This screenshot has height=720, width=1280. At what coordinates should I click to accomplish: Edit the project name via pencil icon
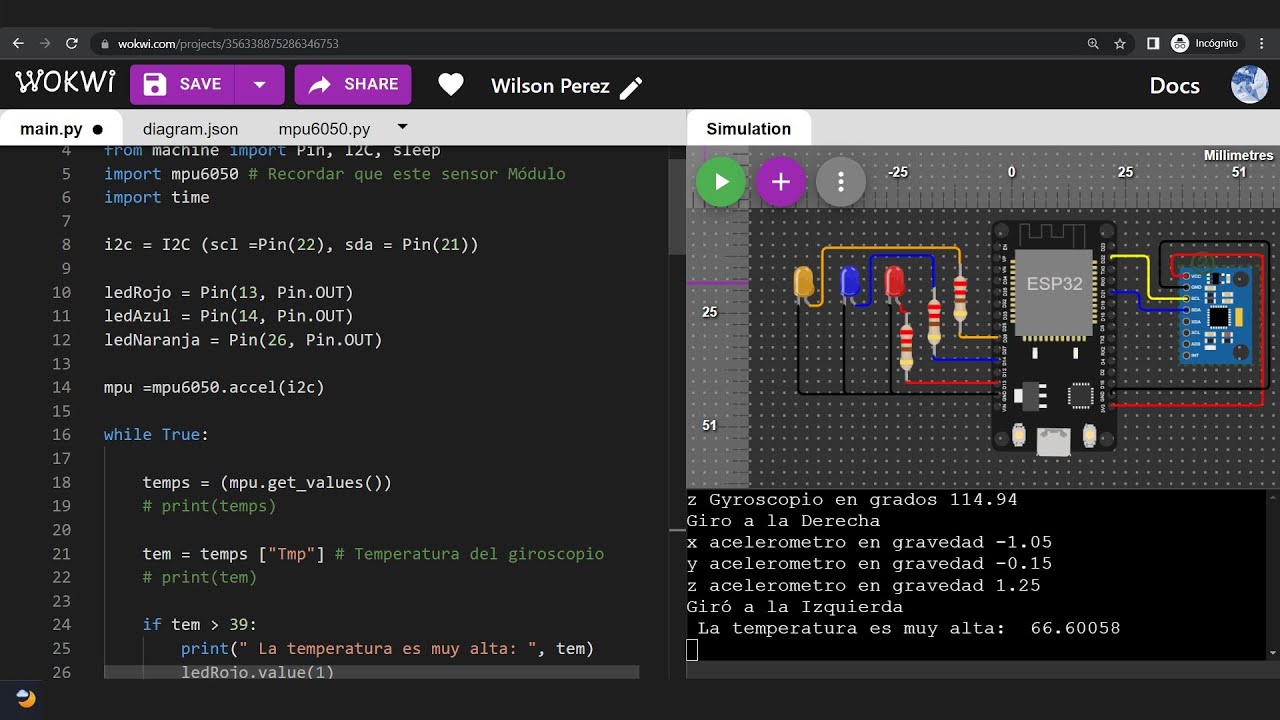(631, 87)
